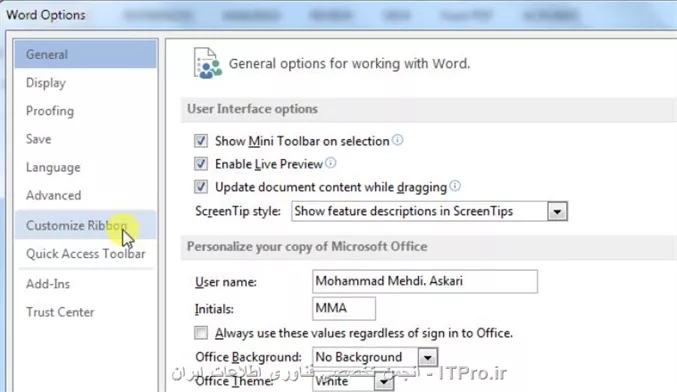
Task: Click the Word Options title text
Action: tap(46, 15)
